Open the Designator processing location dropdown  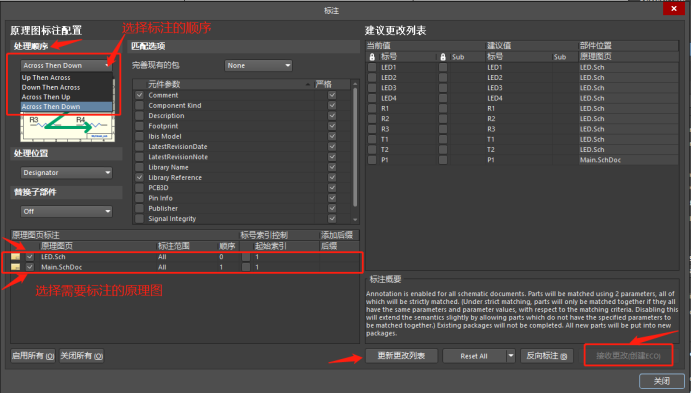(x=66, y=173)
